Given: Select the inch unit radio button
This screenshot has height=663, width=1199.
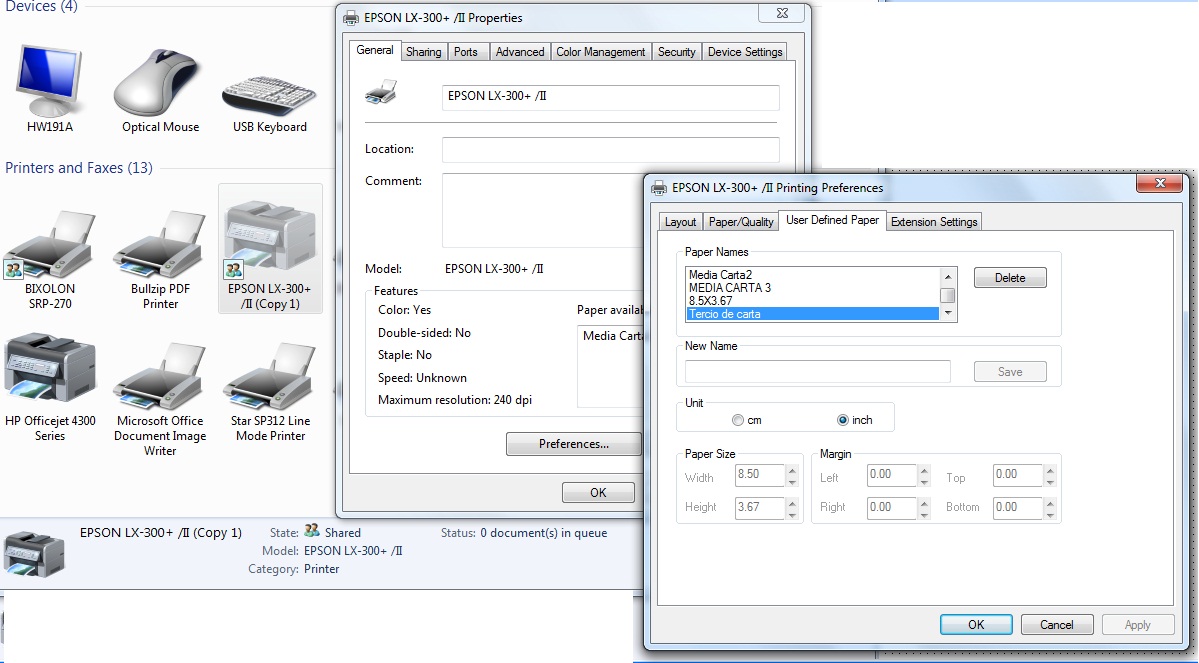Looking at the screenshot, I should tap(843, 420).
